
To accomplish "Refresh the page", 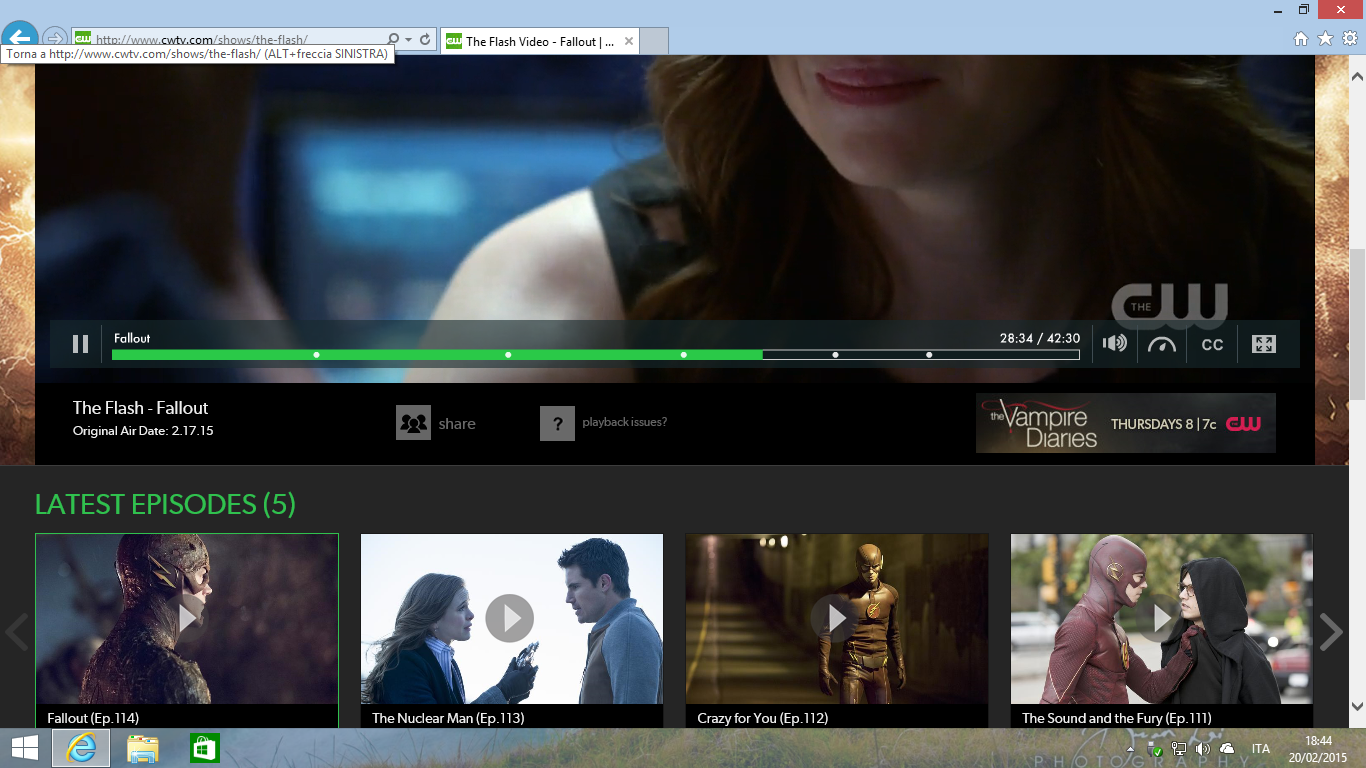I will [425, 40].
